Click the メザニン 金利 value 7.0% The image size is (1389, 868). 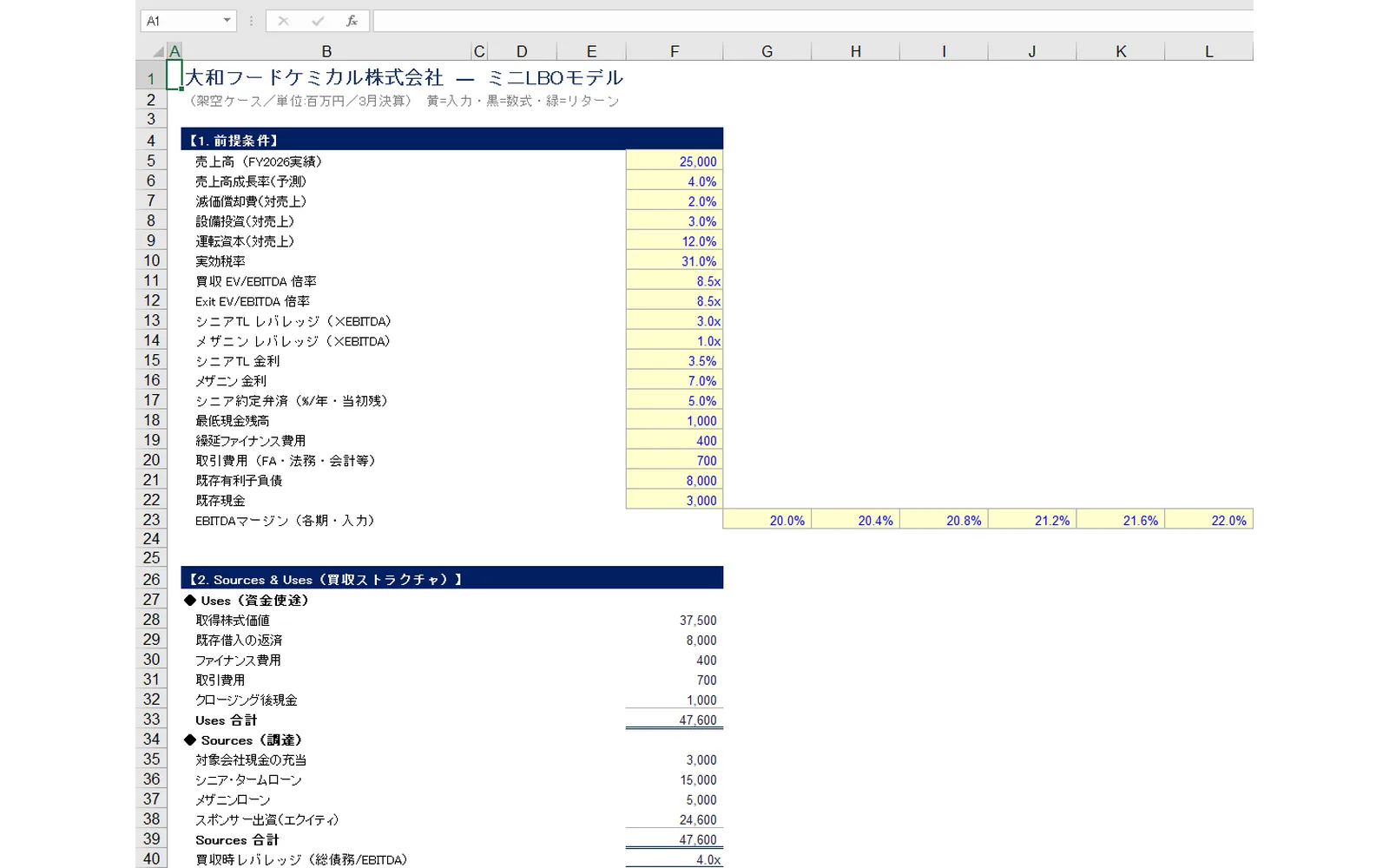click(x=675, y=381)
